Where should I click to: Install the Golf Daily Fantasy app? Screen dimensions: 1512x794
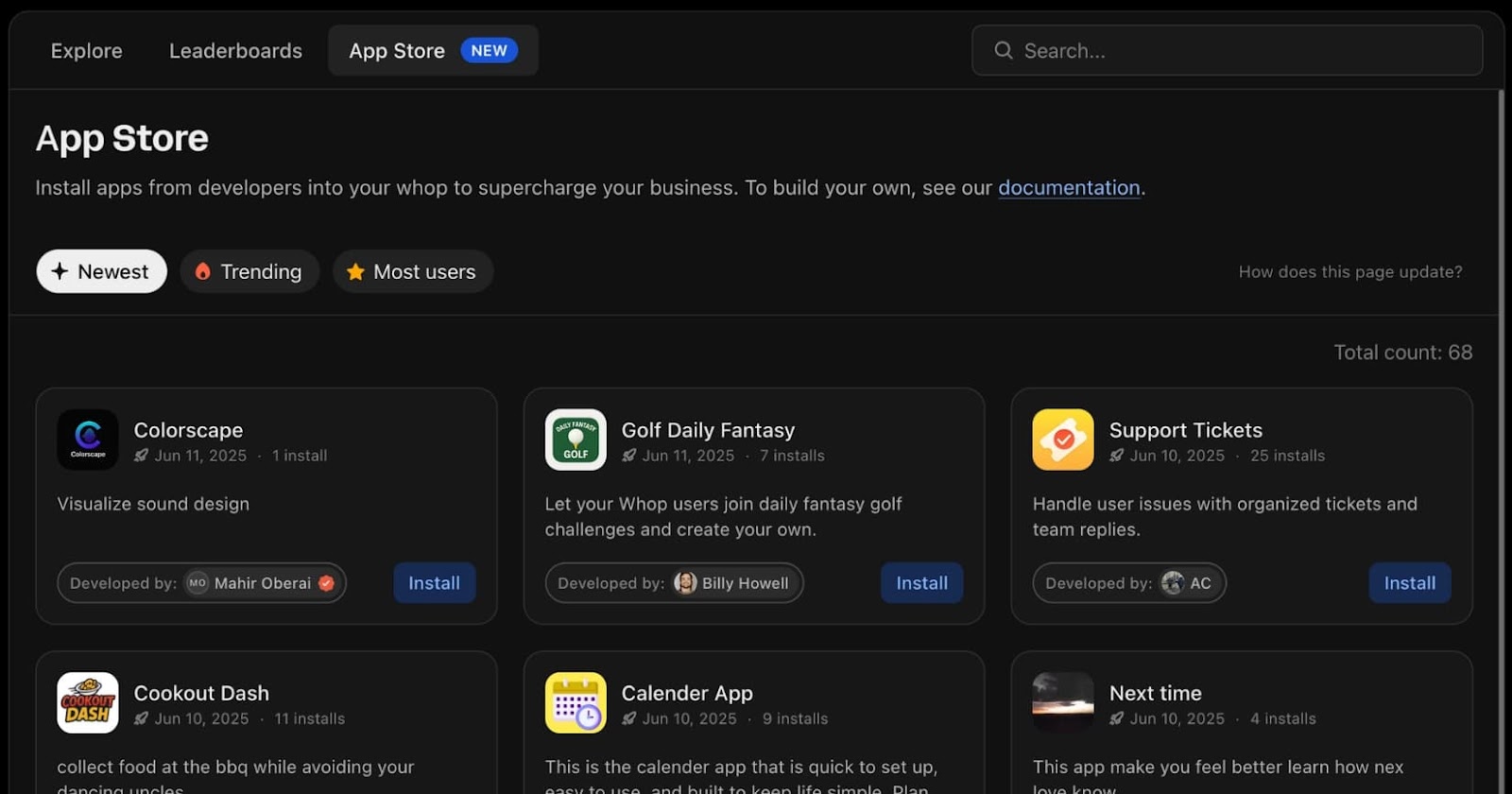click(x=921, y=583)
